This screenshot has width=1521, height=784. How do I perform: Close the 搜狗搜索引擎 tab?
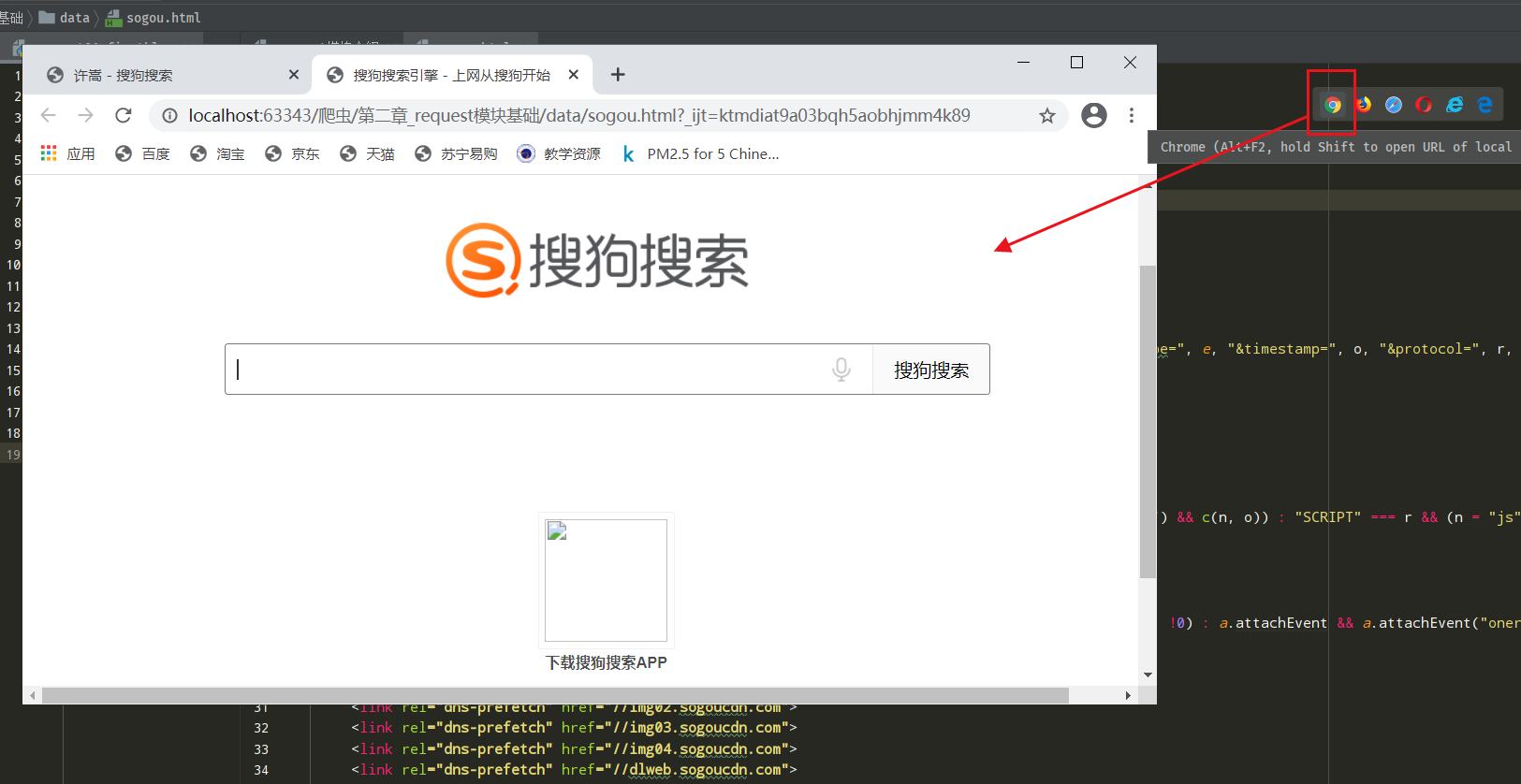[574, 75]
